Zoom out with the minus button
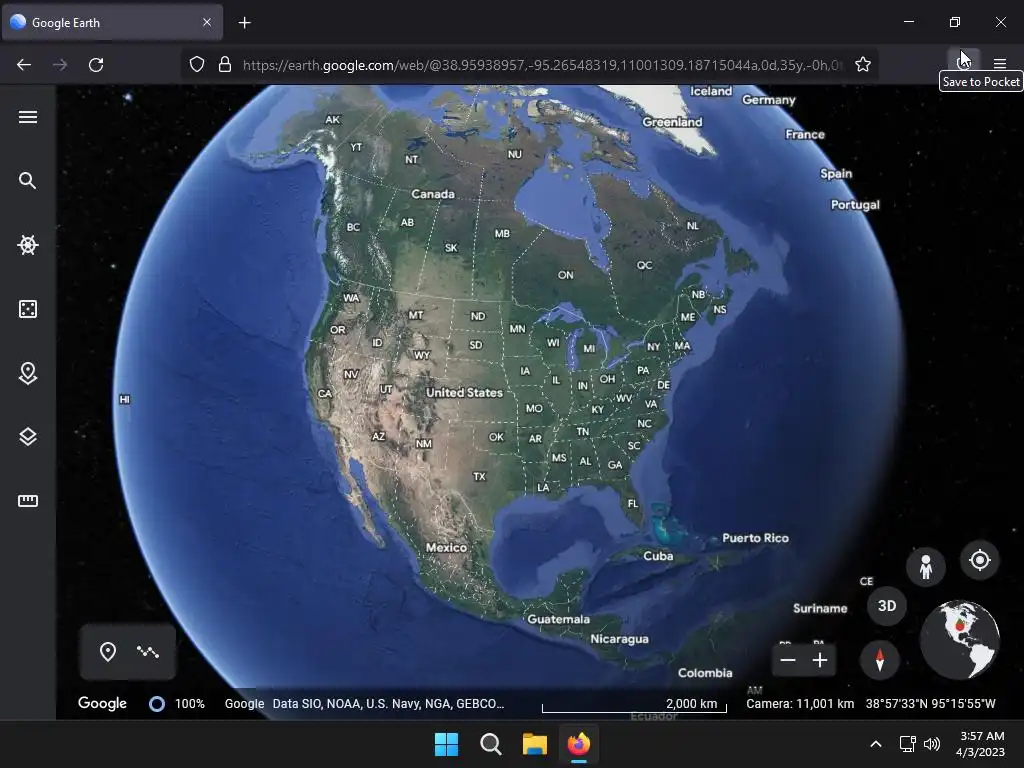This screenshot has width=1024, height=768. tap(788, 660)
